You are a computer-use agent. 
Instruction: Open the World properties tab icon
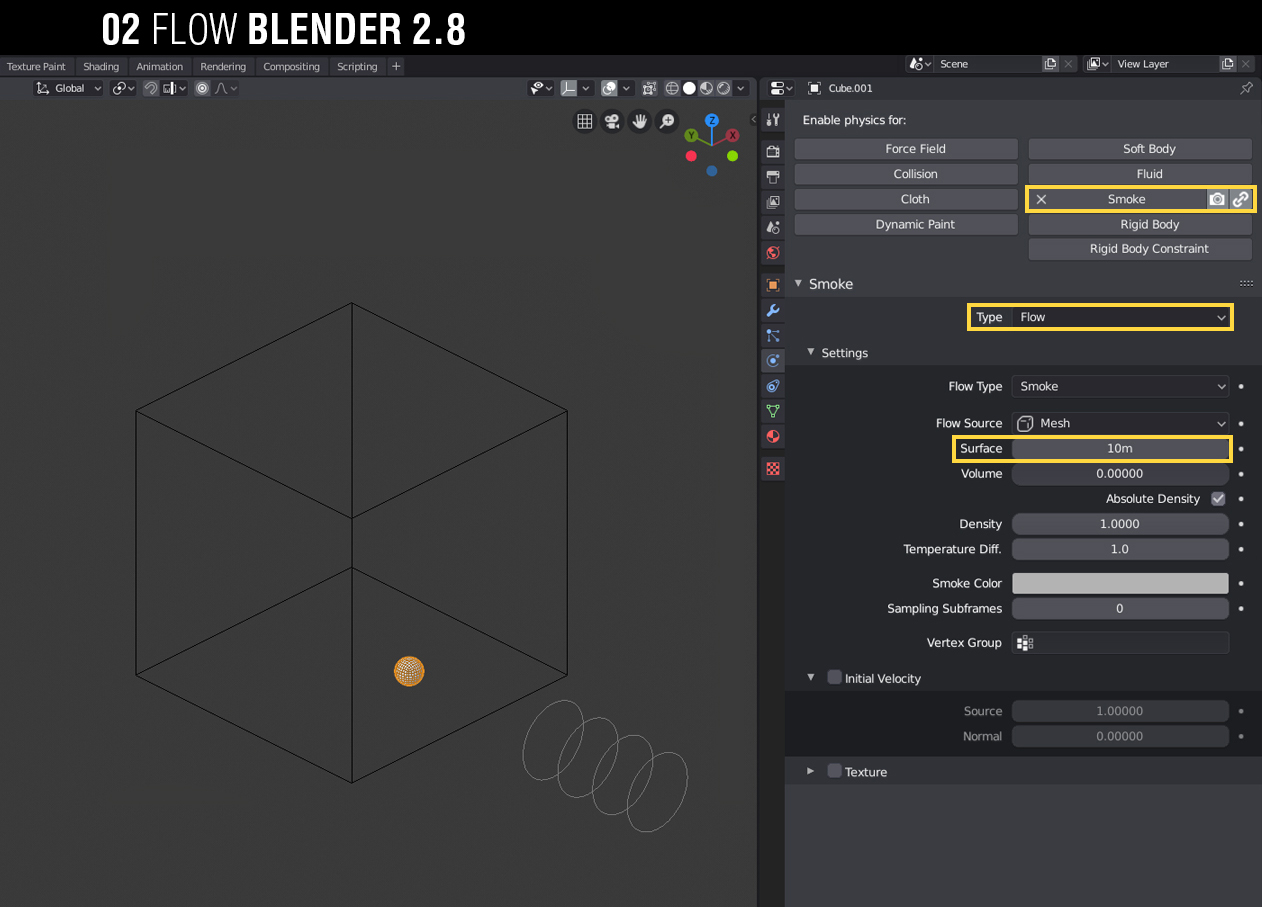click(772, 252)
